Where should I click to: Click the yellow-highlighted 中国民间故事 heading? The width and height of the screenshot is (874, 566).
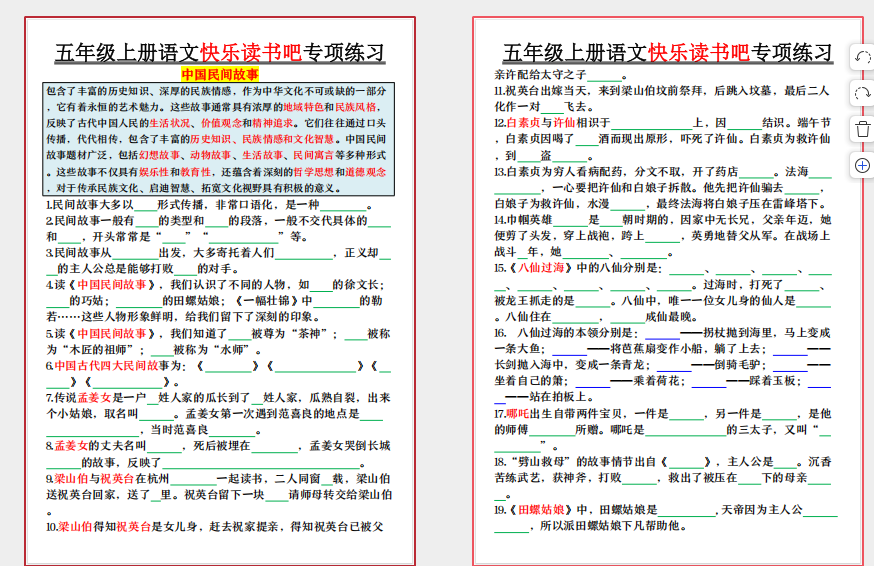(x=219, y=75)
